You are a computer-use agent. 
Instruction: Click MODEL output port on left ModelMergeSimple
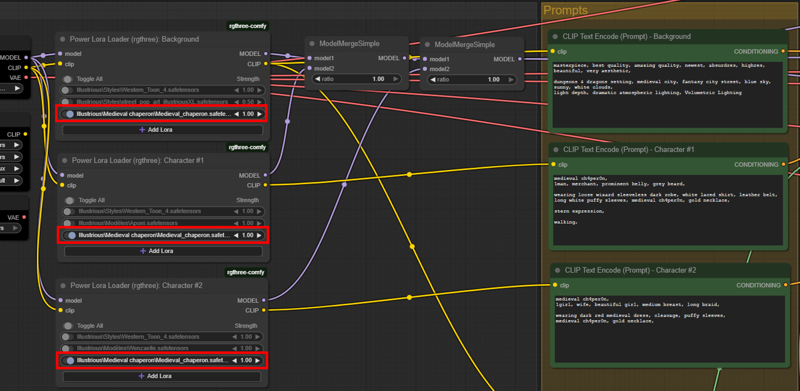click(405, 58)
